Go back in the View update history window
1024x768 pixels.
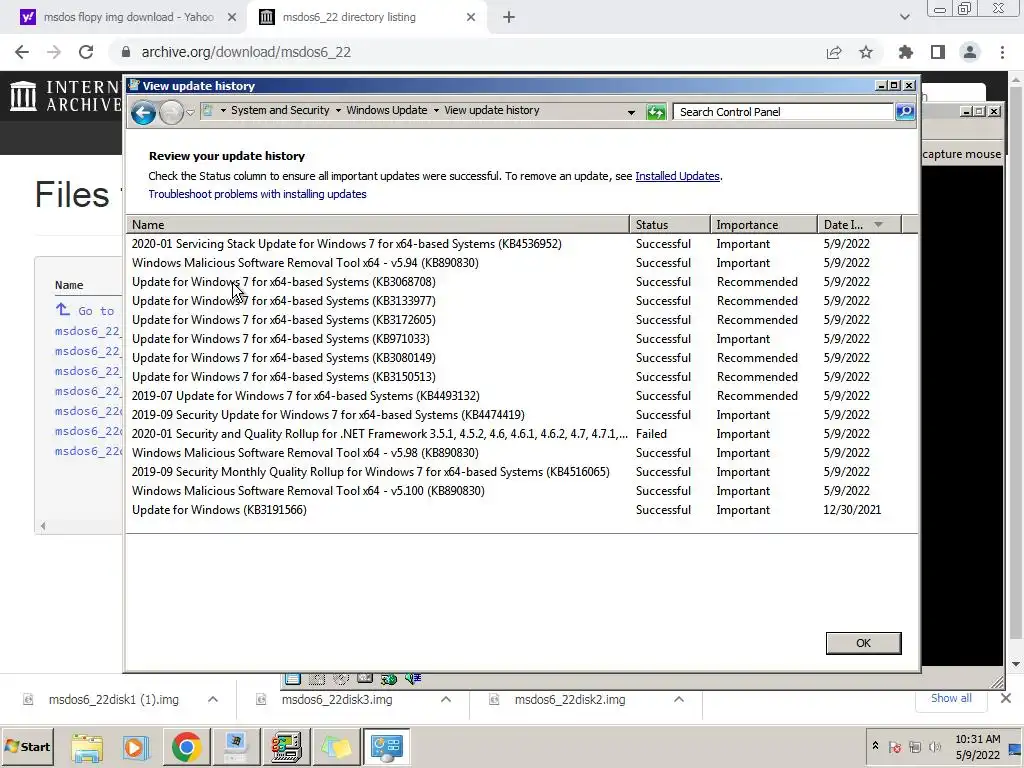pyautogui.click(x=143, y=112)
